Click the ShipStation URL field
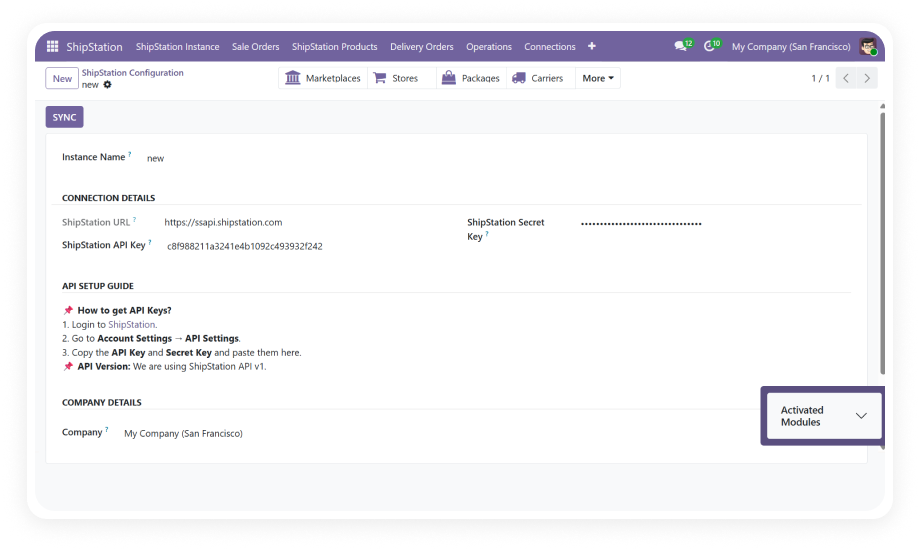Image resolution: width=920 pixels, height=550 pixels. coord(223,222)
